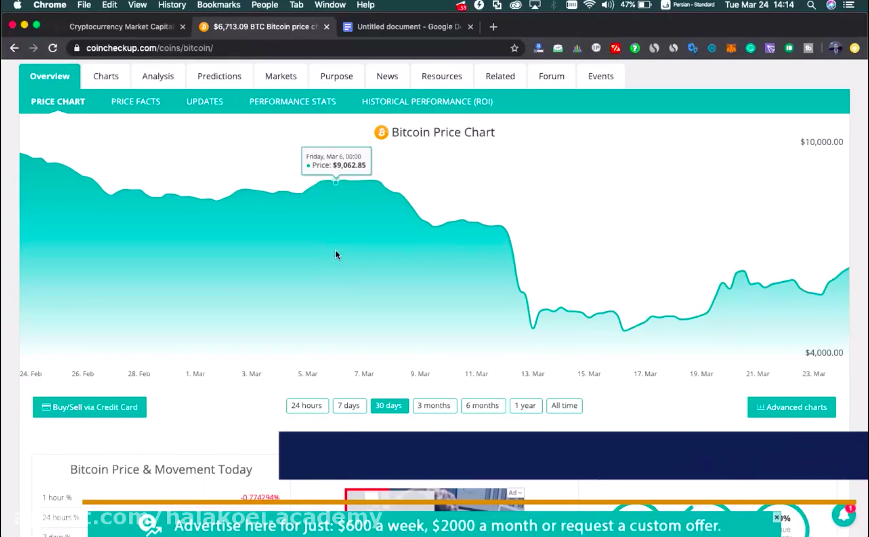The height and width of the screenshot is (537, 869).
Task: Open the Purpose tab
Action: coord(336,76)
